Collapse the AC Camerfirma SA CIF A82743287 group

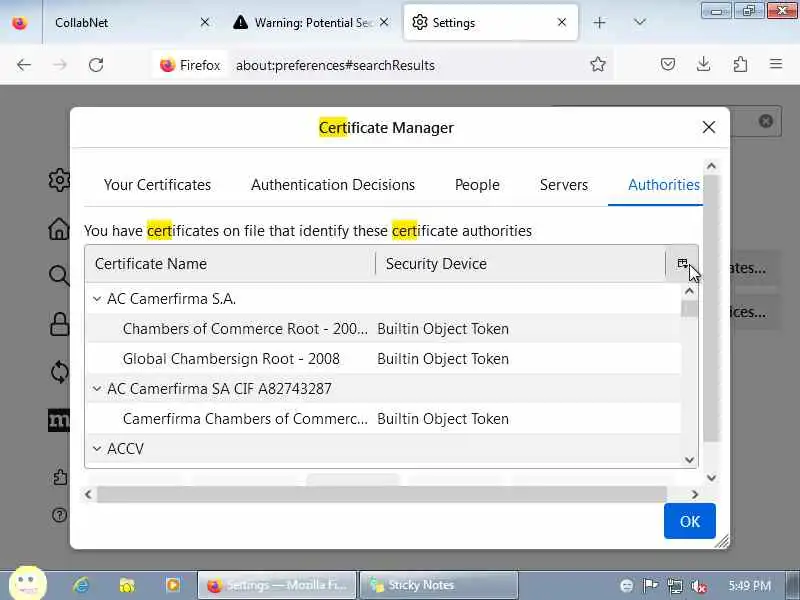click(97, 389)
